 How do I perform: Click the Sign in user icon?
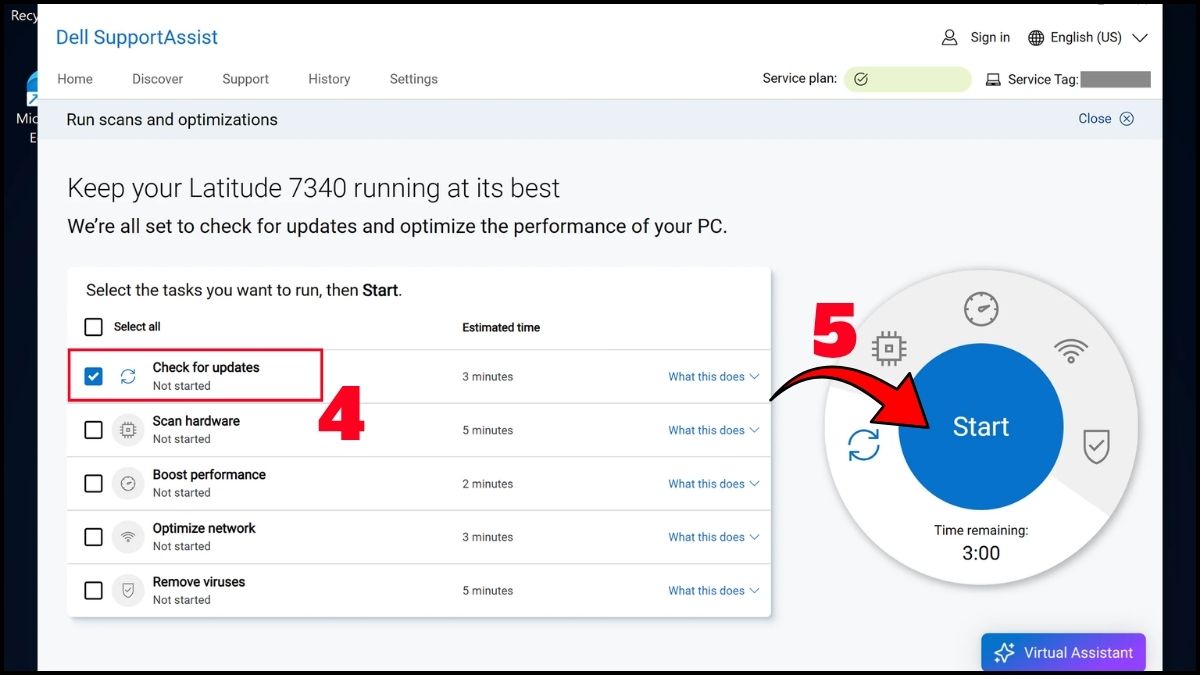[950, 37]
